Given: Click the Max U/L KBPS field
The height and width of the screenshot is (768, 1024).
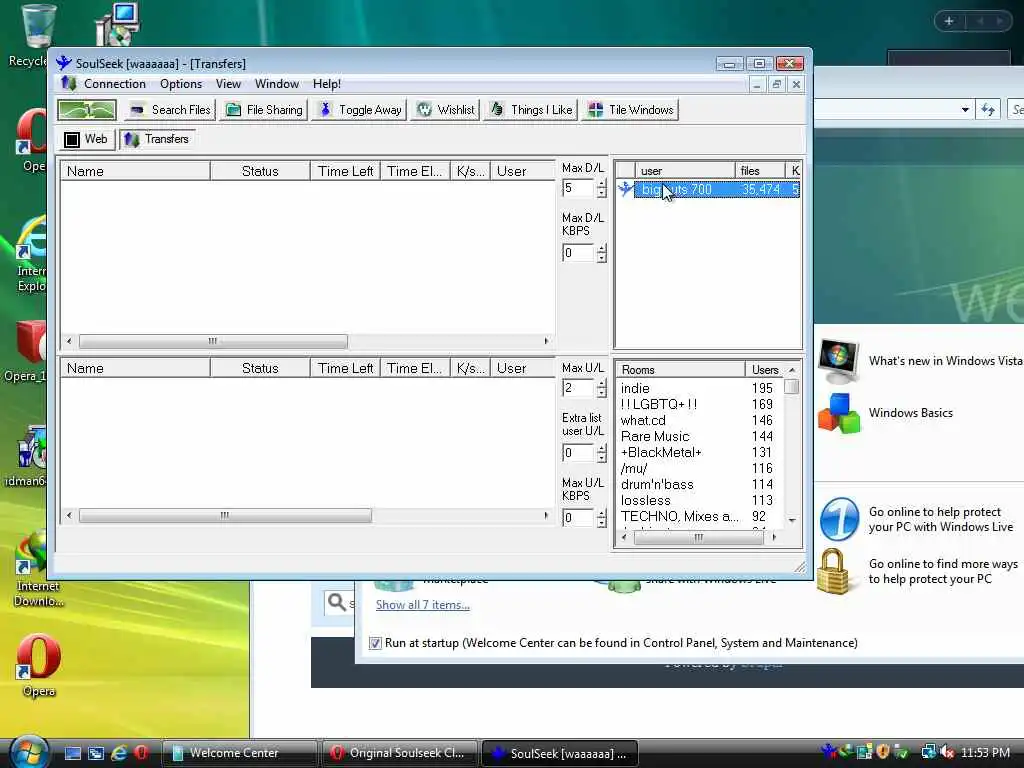Looking at the screenshot, I should [x=578, y=518].
